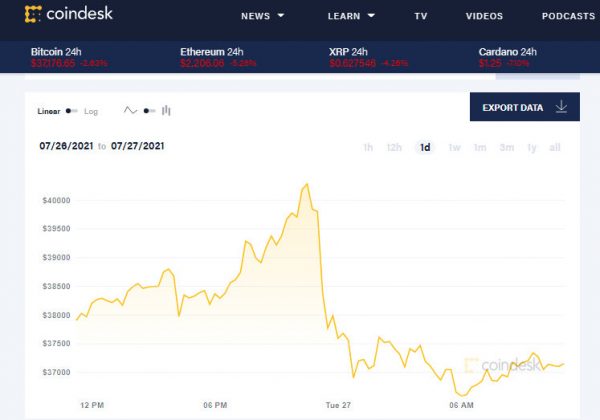
Task: Click the Export Data button
Action: pos(525,107)
